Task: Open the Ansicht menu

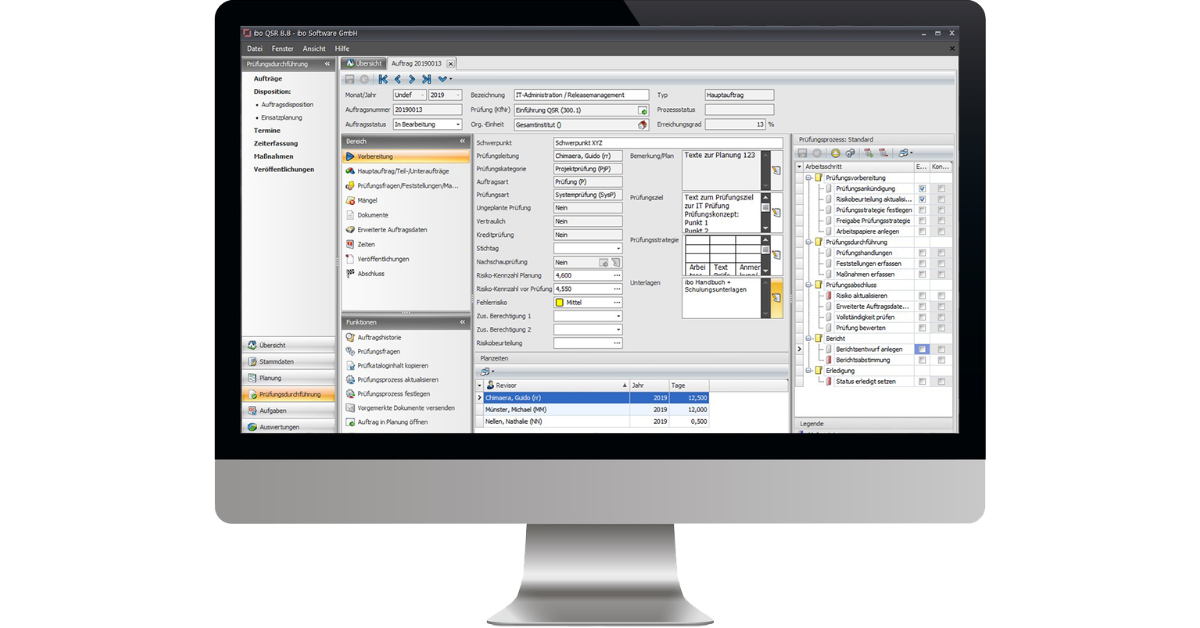Action: [x=314, y=49]
